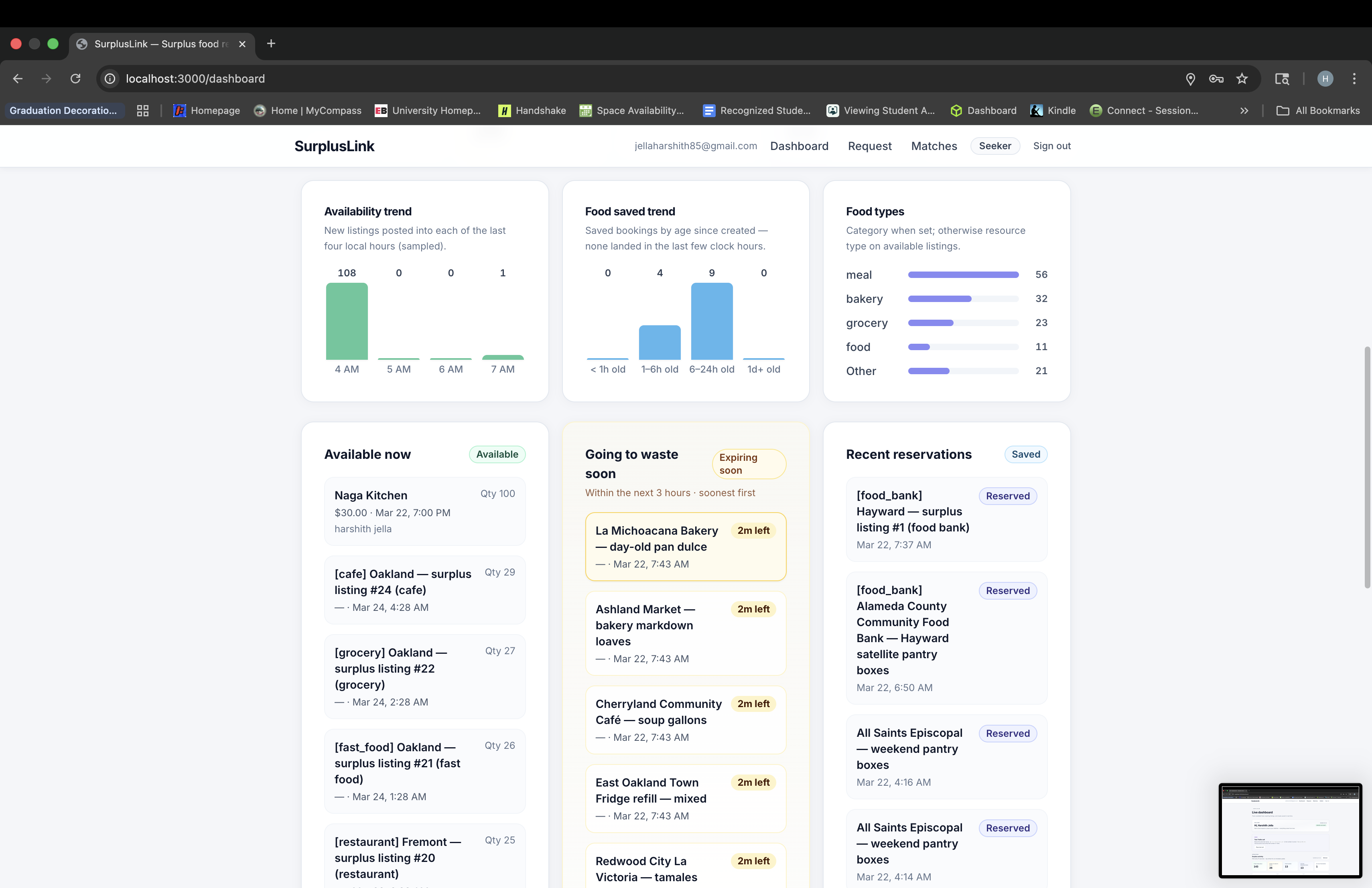This screenshot has width=1372, height=888.
Task: Open Chrome three-dot menu
Action: [1354, 78]
